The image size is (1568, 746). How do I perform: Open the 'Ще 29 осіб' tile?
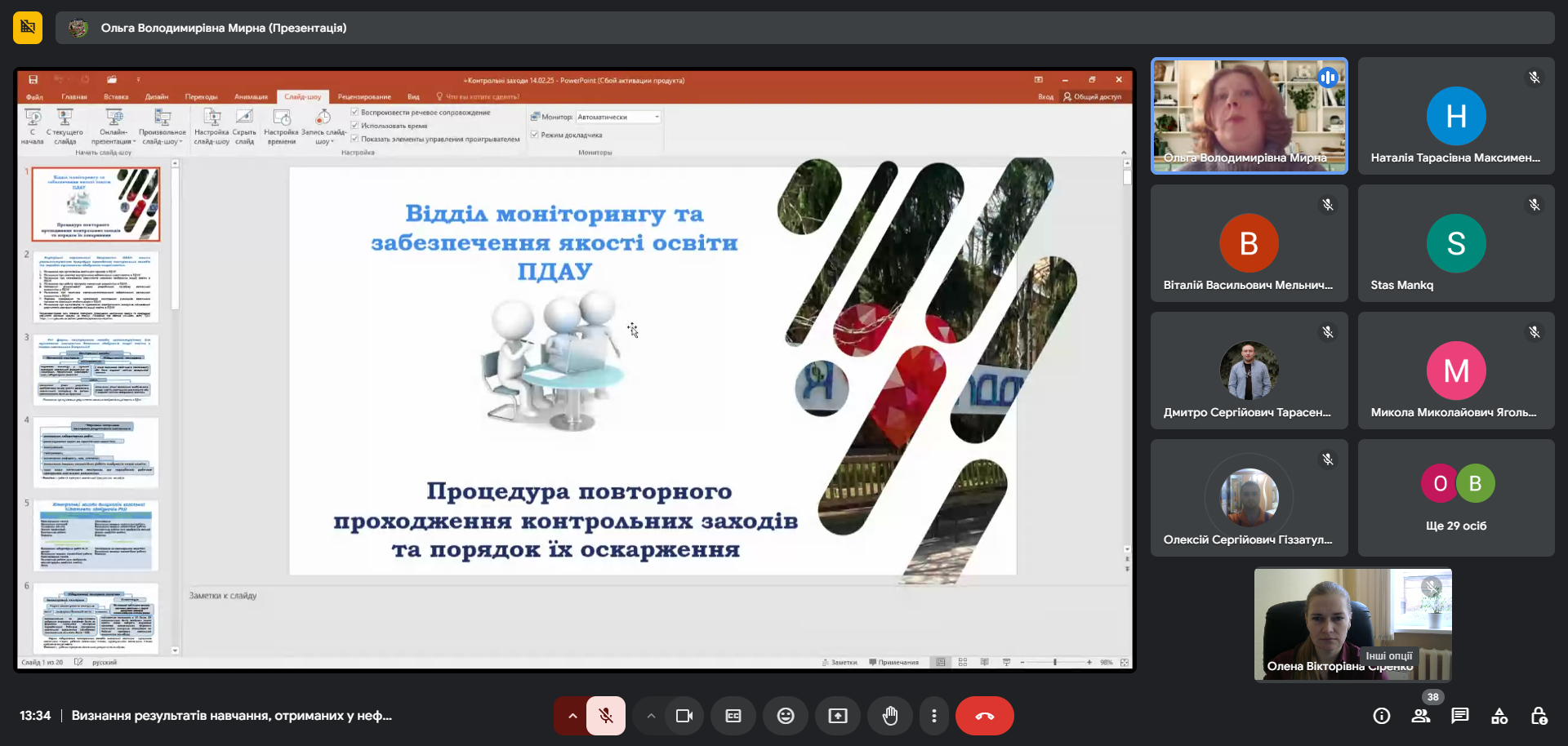(x=1456, y=498)
